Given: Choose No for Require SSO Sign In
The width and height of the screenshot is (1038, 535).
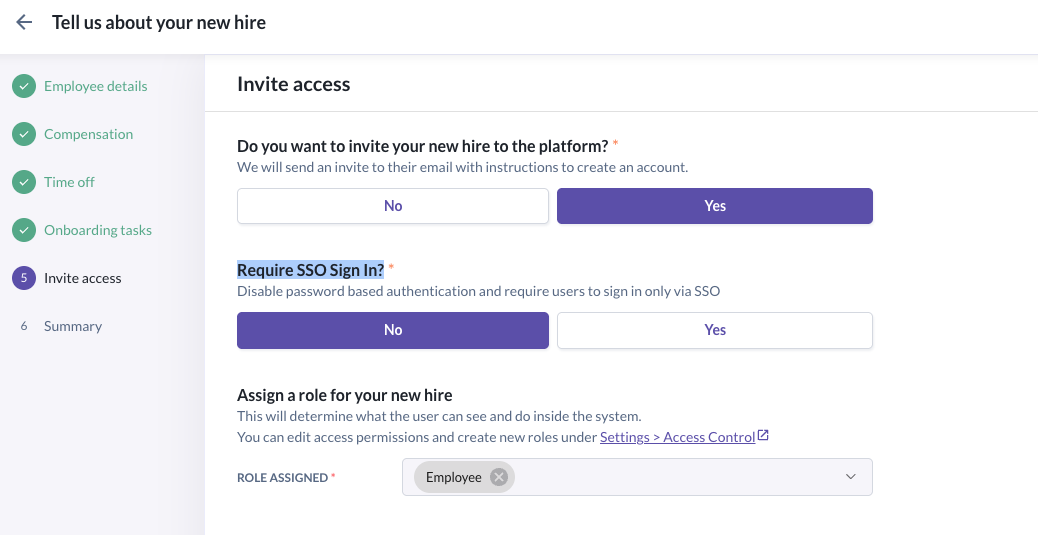Looking at the screenshot, I should 393,330.
